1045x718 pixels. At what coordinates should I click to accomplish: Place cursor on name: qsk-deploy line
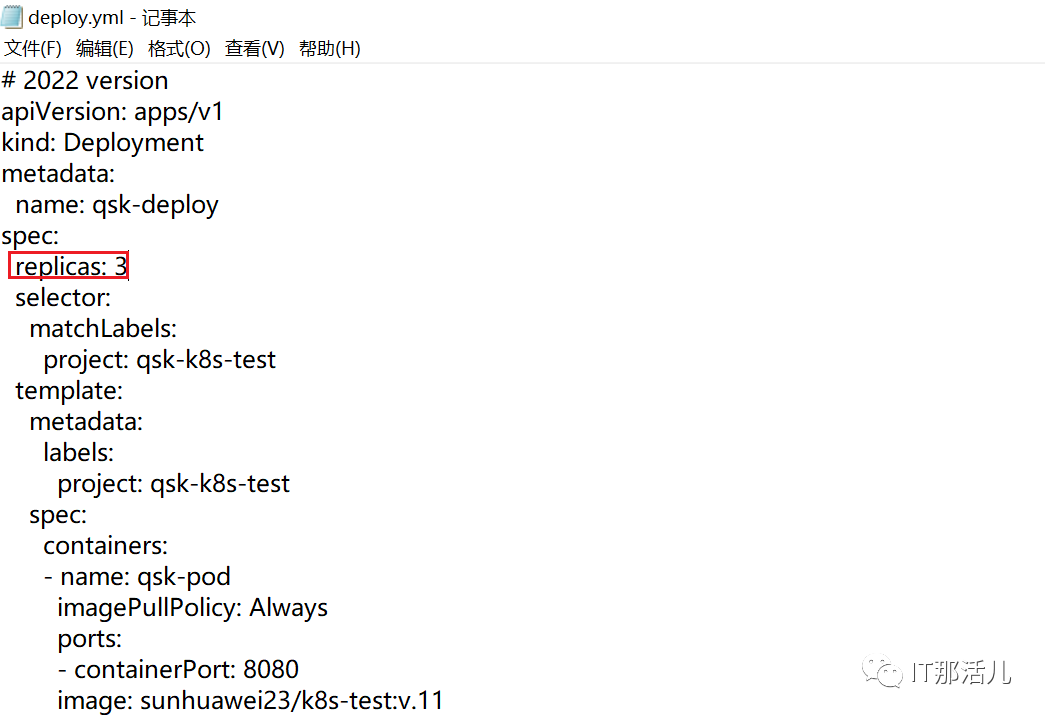click(x=117, y=205)
